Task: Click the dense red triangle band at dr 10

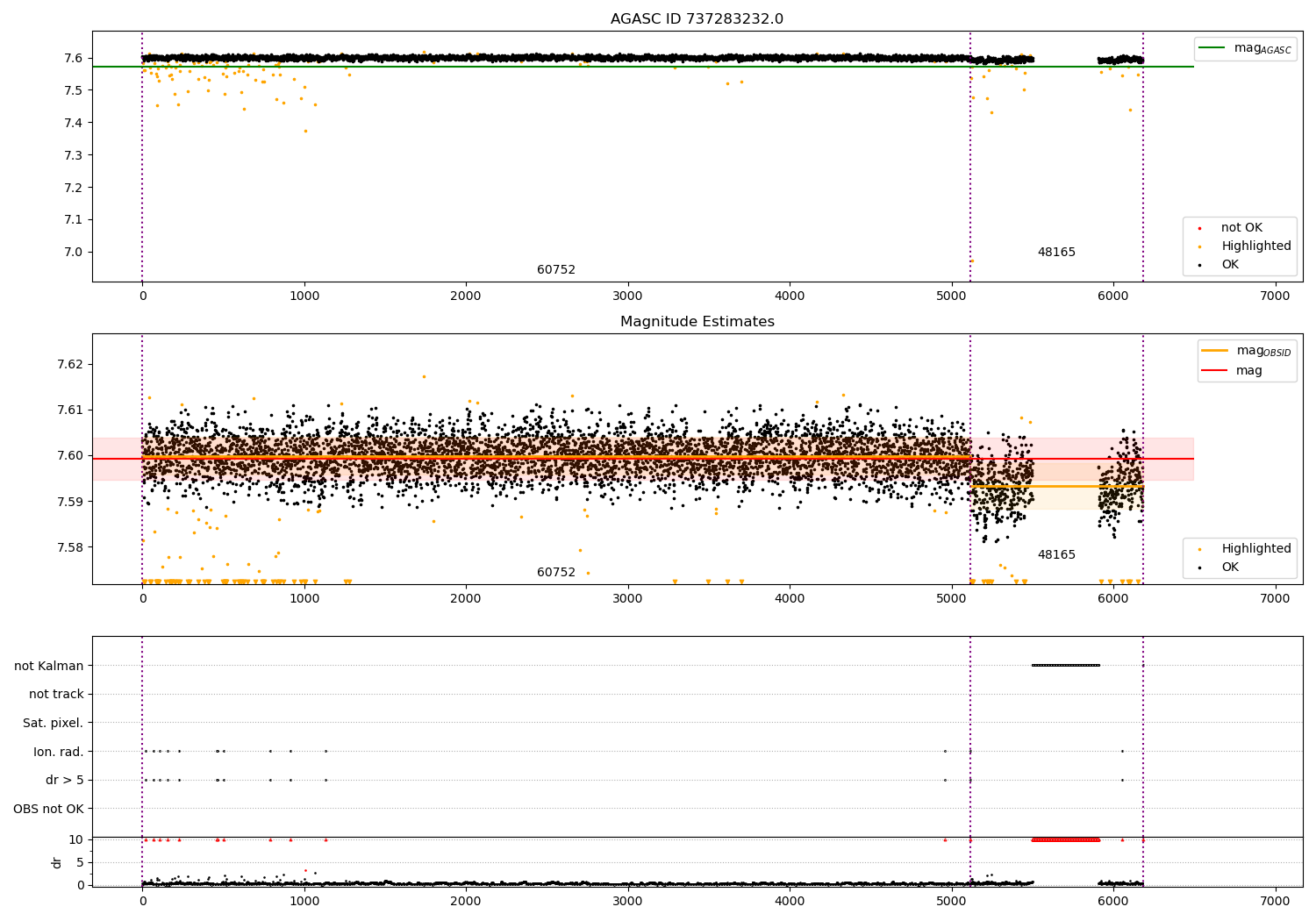Action: coord(1066,839)
